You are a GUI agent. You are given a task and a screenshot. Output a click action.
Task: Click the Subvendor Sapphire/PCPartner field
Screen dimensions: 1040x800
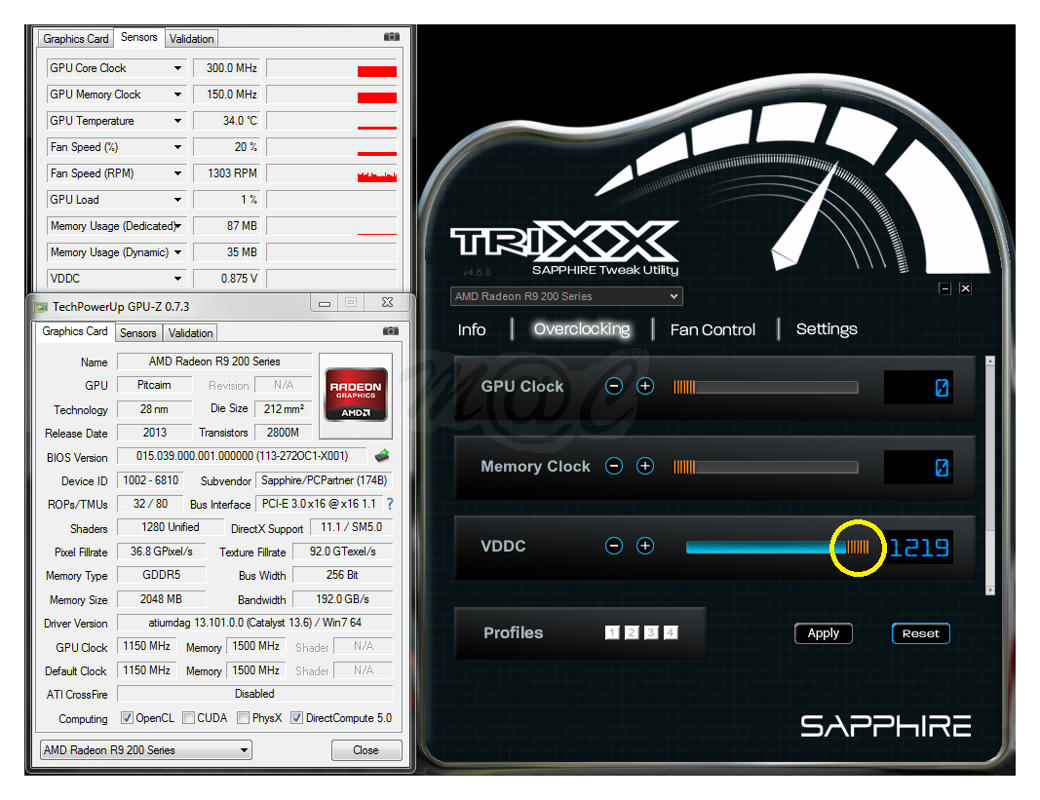324,480
